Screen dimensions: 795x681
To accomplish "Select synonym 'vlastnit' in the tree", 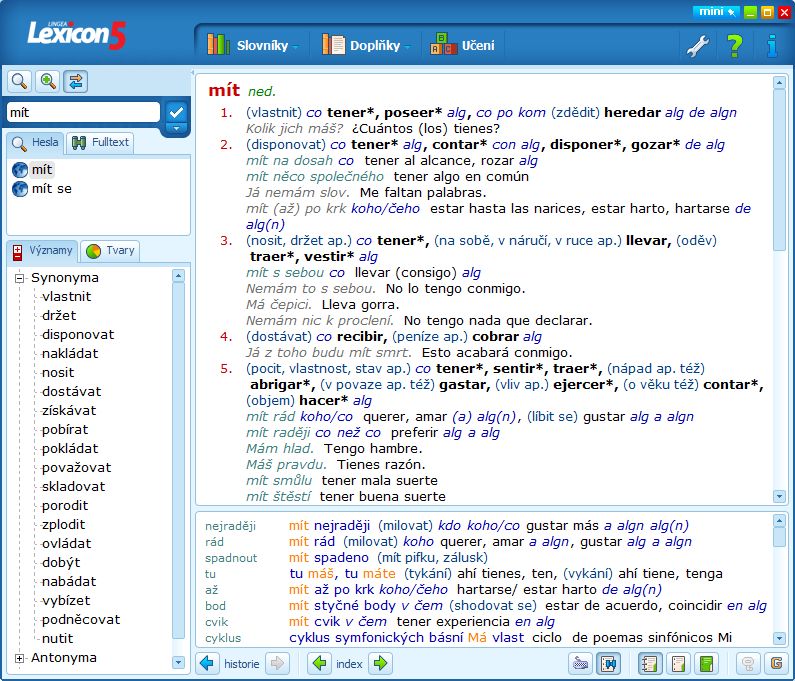I will pyautogui.click(x=66, y=297).
